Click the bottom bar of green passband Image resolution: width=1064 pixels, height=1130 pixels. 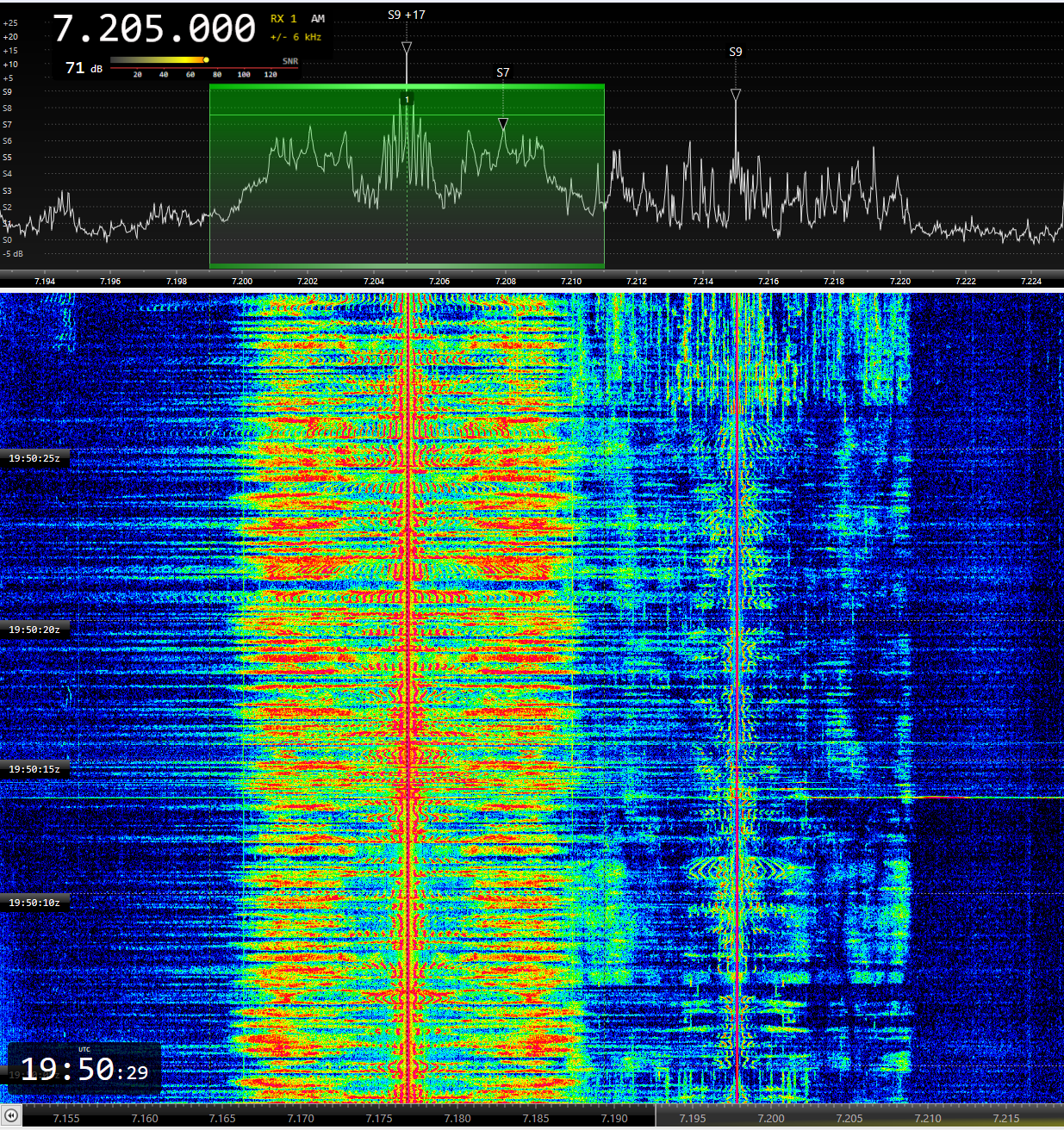(407, 265)
